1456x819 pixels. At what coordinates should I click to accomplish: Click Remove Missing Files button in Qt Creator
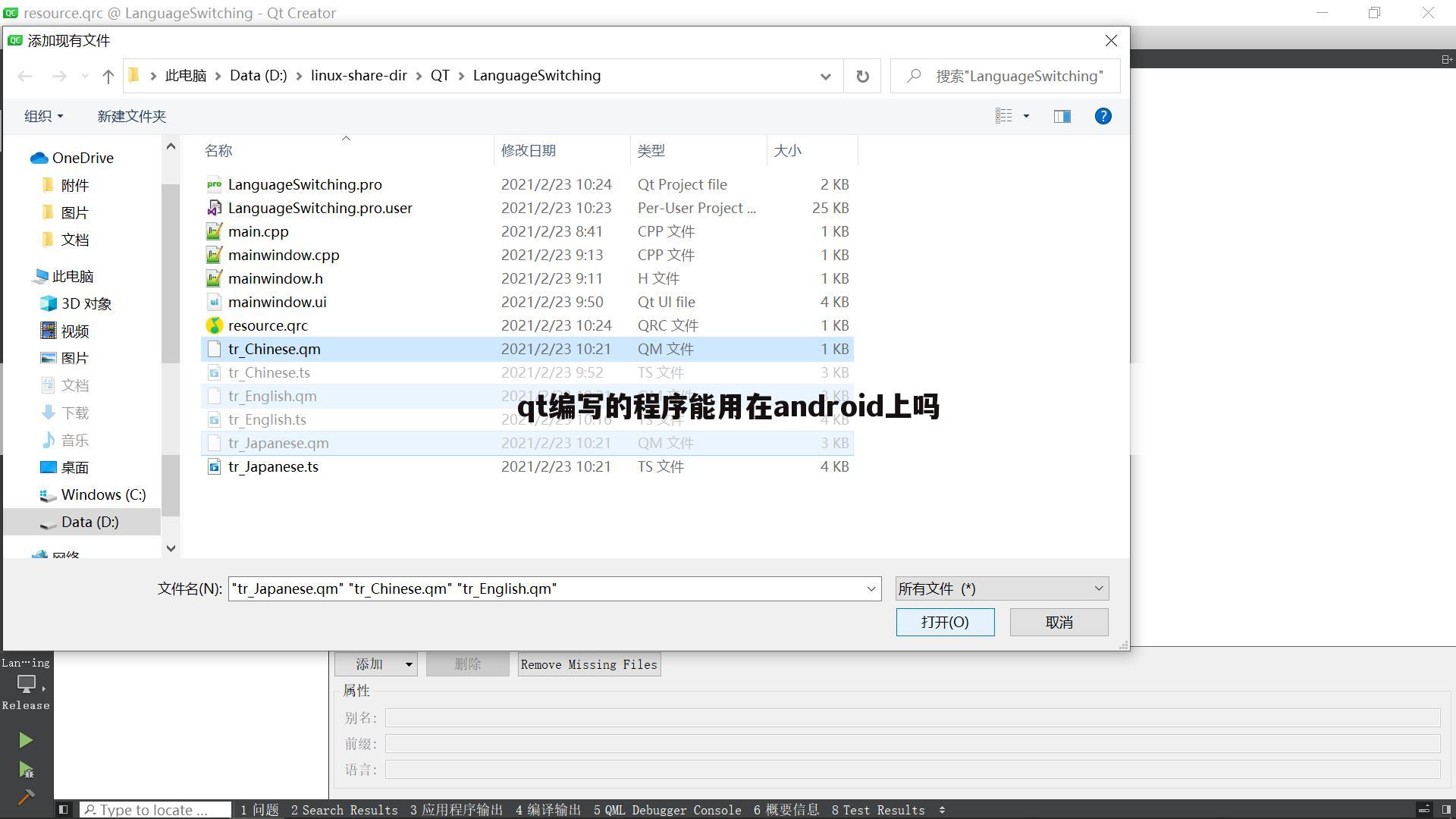click(589, 664)
